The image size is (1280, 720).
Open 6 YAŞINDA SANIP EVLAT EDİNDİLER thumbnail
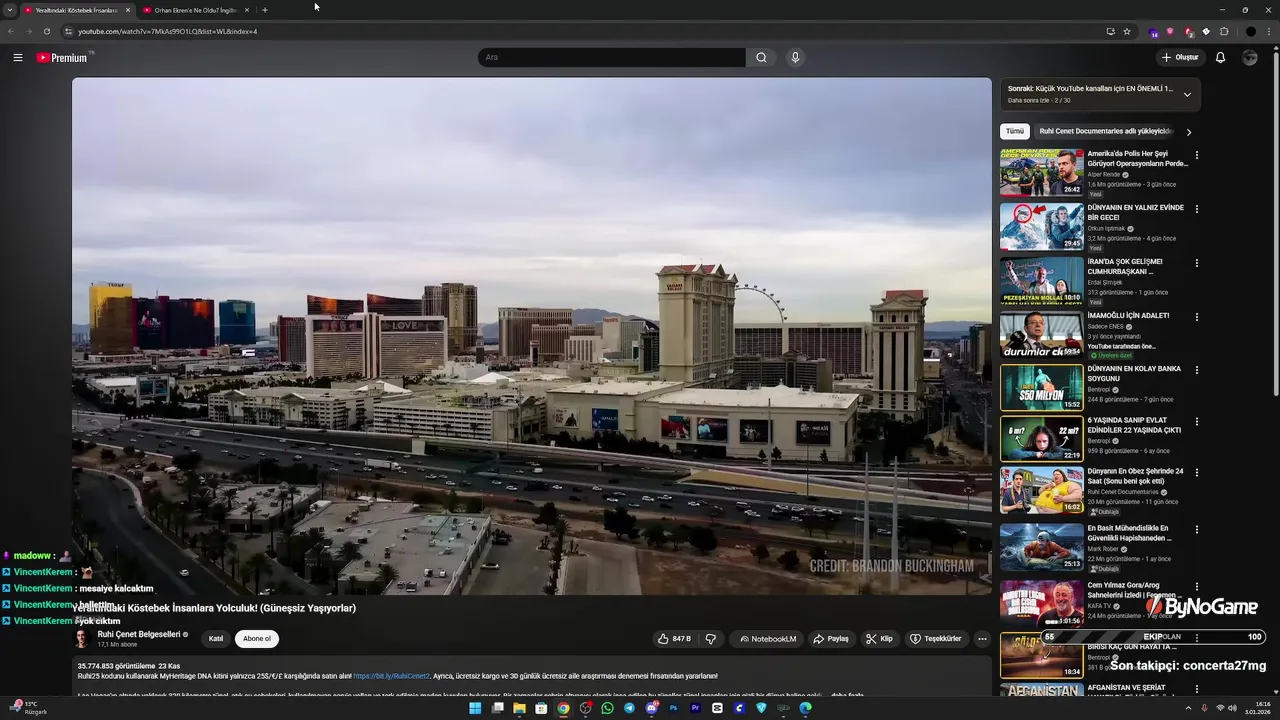coord(1041,439)
